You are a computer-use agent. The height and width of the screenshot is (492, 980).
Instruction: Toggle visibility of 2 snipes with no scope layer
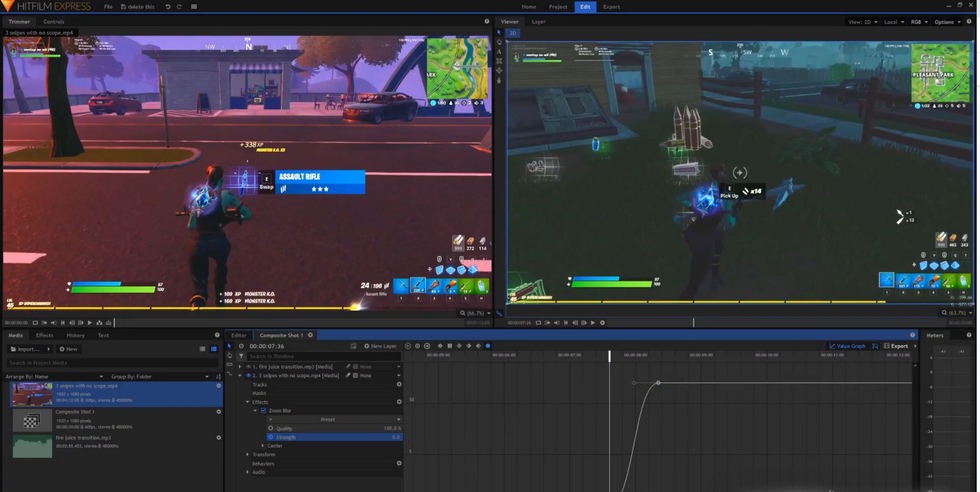(248, 376)
